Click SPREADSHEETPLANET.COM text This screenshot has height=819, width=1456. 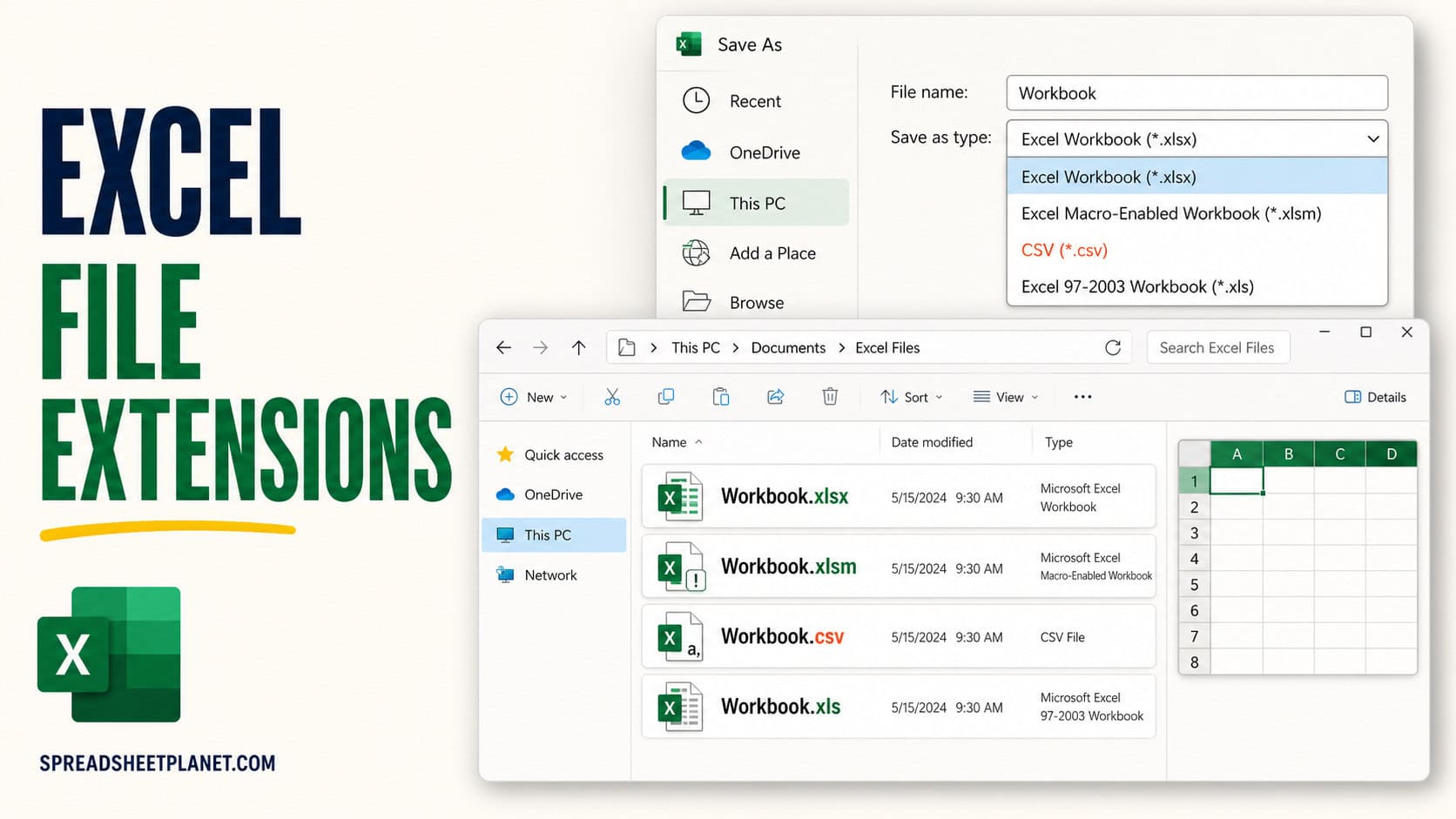pyautogui.click(x=158, y=763)
